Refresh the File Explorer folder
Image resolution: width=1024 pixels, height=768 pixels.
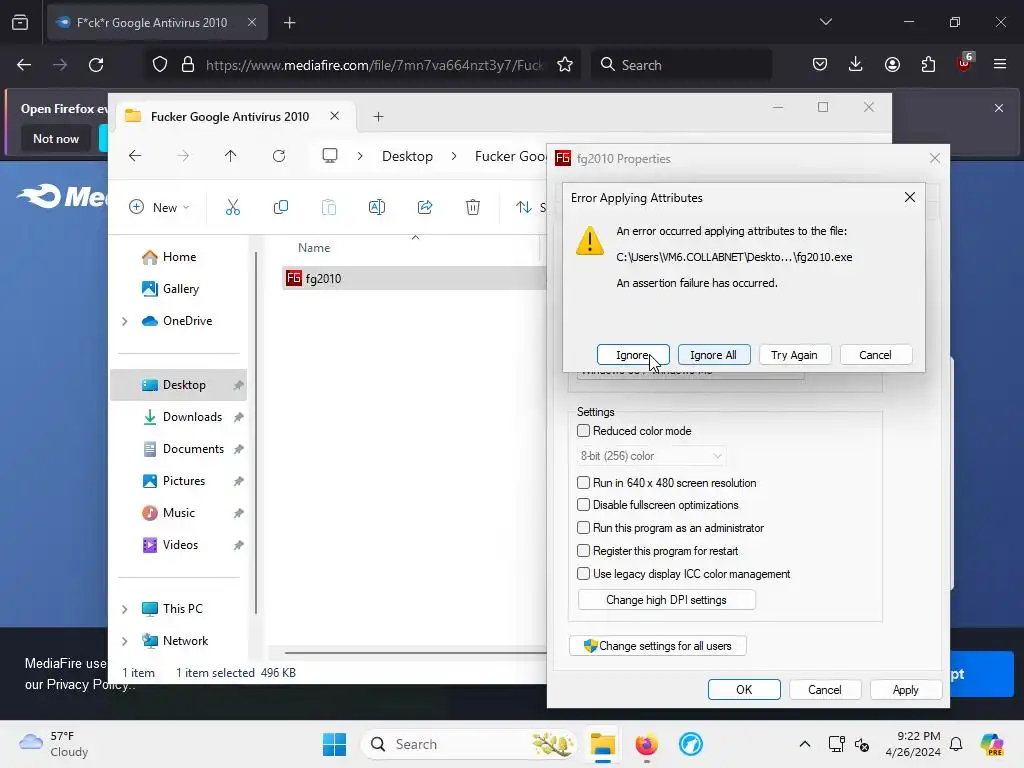[279, 156]
